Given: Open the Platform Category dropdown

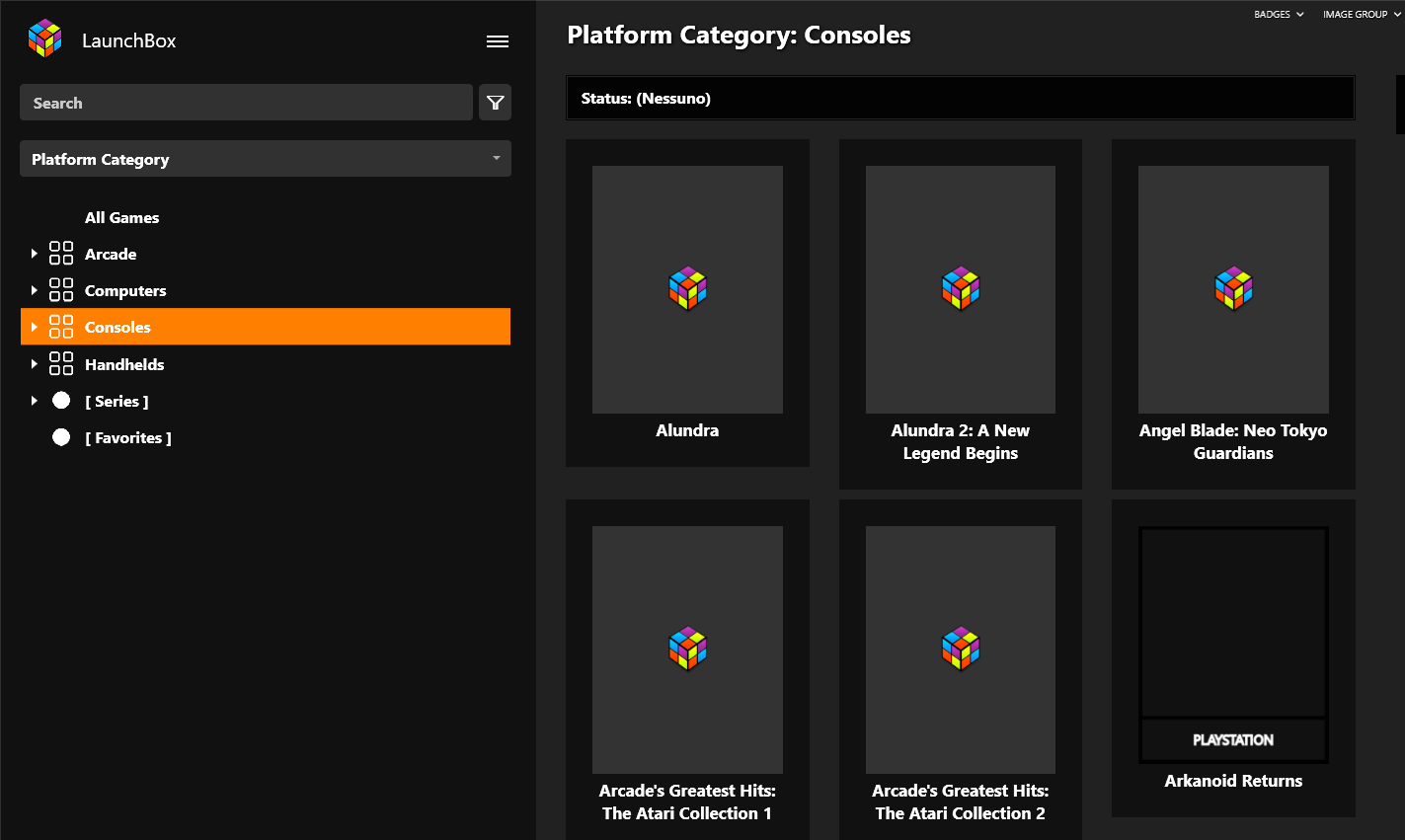Looking at the screenshot, I should 266,159.
